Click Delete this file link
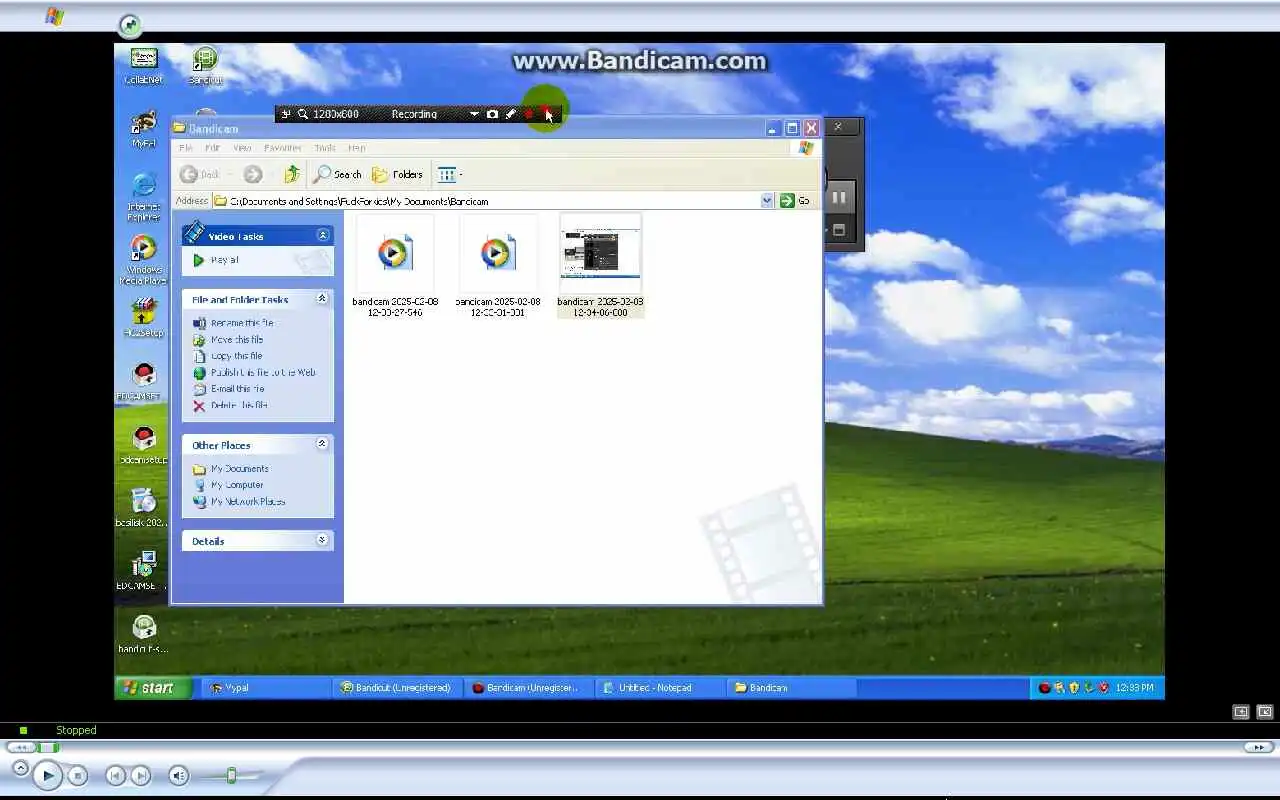The height and width of the screenshot is (800, 1280). click(239, 405)
